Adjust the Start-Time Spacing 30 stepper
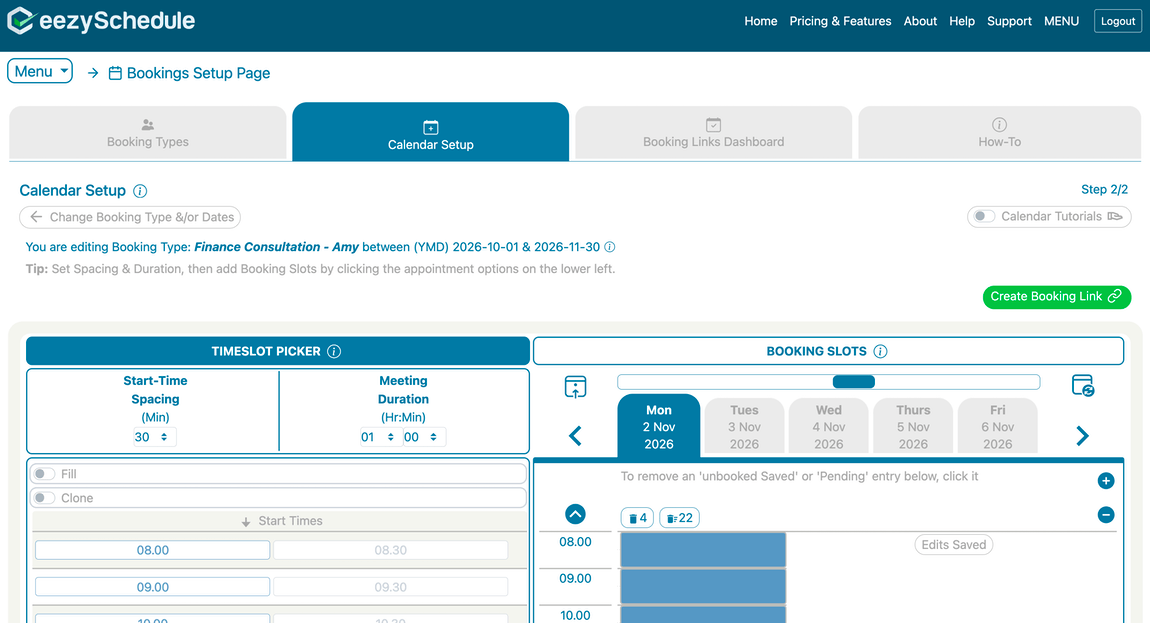The image size is (1150, 623). (154, 437)
